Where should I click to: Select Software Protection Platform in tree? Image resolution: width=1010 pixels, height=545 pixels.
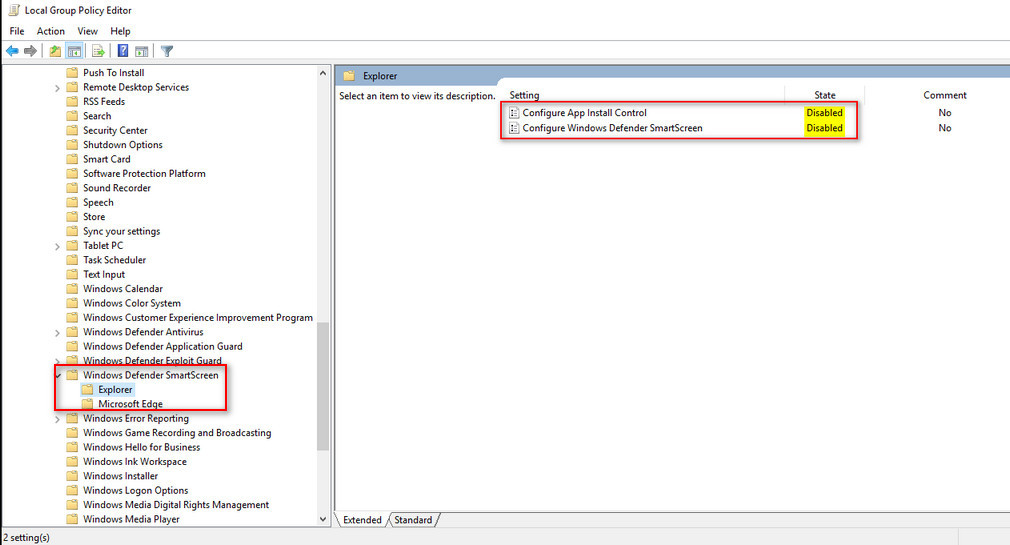click(x=144, y=173)
